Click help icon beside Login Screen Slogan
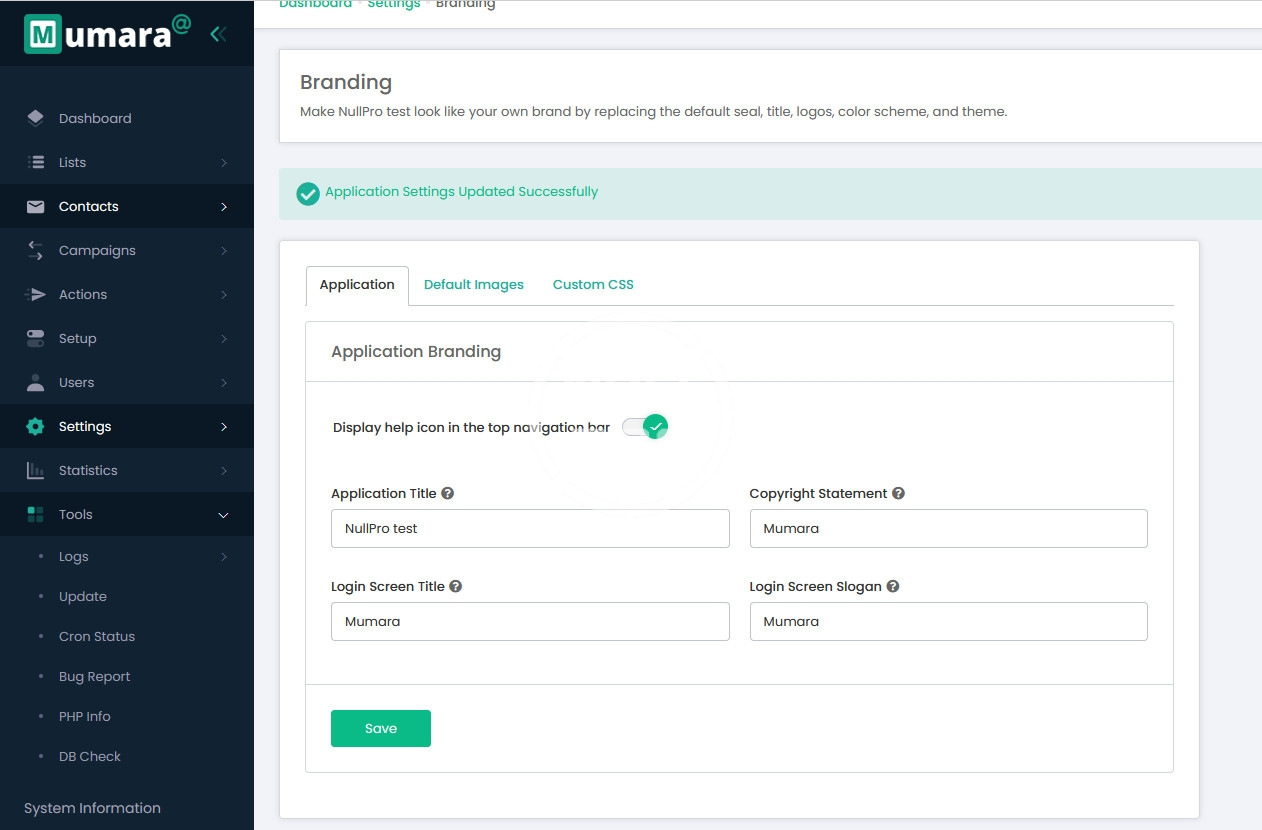This screenshot has height=830, width=1262. [x=893, y=586]
